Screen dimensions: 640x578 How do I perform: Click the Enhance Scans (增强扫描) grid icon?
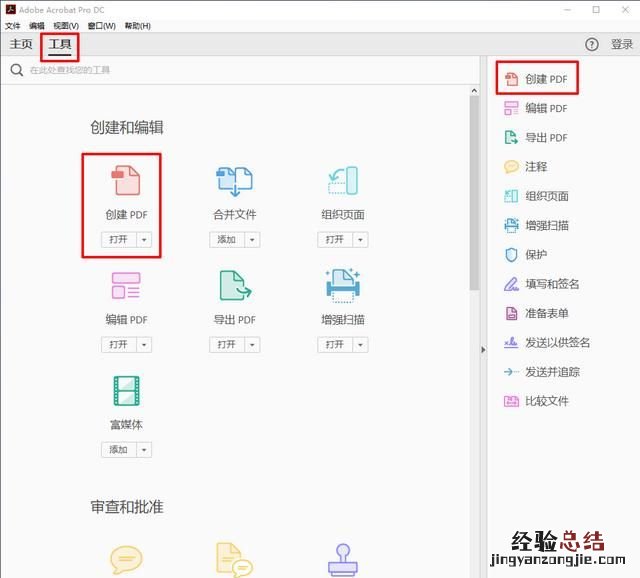pos(343,286)
